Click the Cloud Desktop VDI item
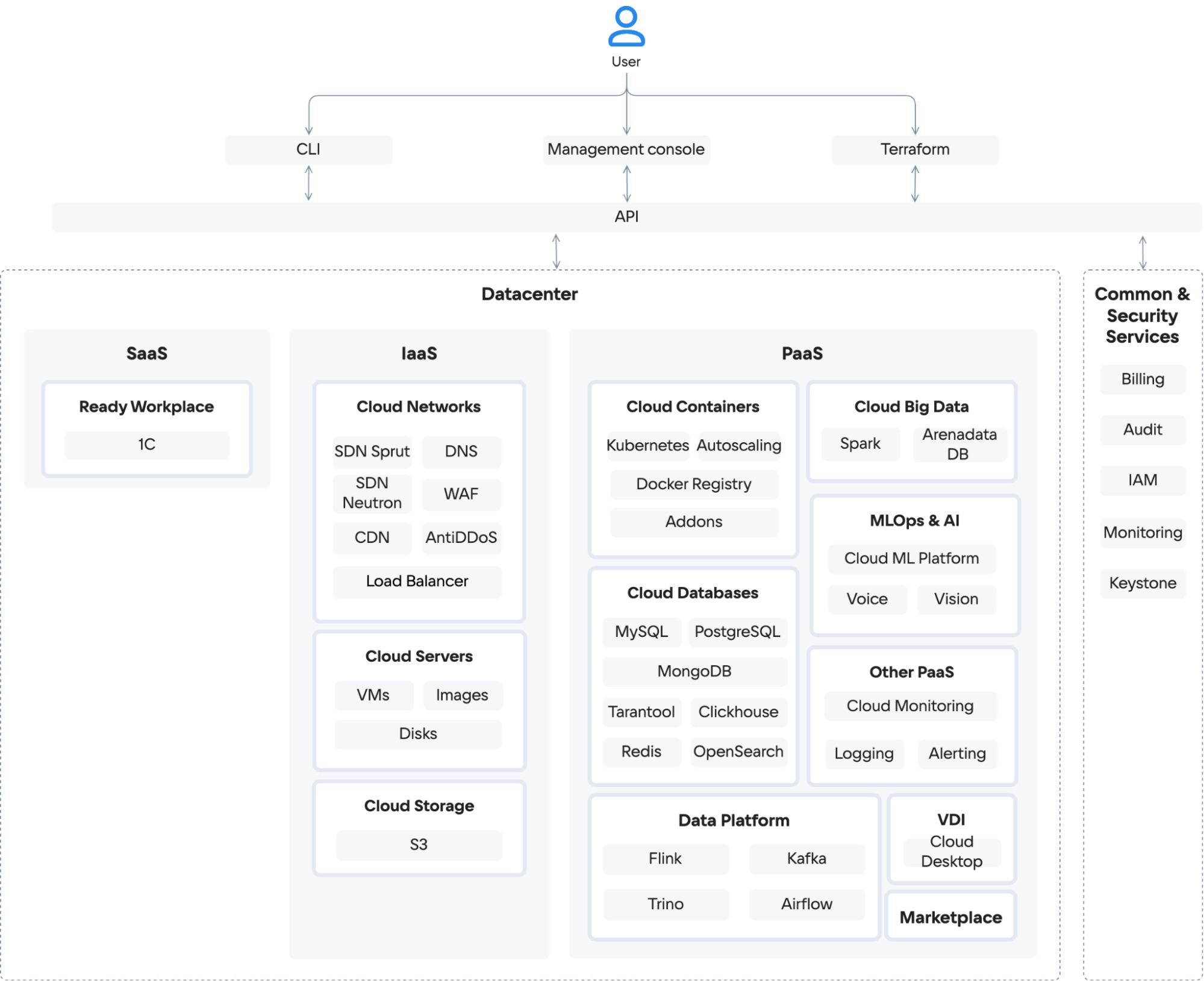This screenshot has height=981, width=1204. (x=951, y=851)
